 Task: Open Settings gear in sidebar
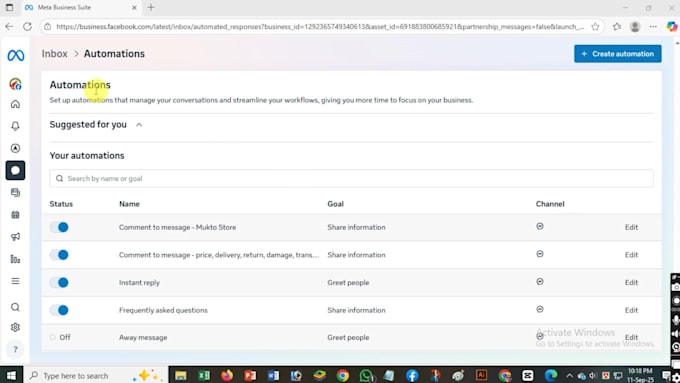coord(15,327)
